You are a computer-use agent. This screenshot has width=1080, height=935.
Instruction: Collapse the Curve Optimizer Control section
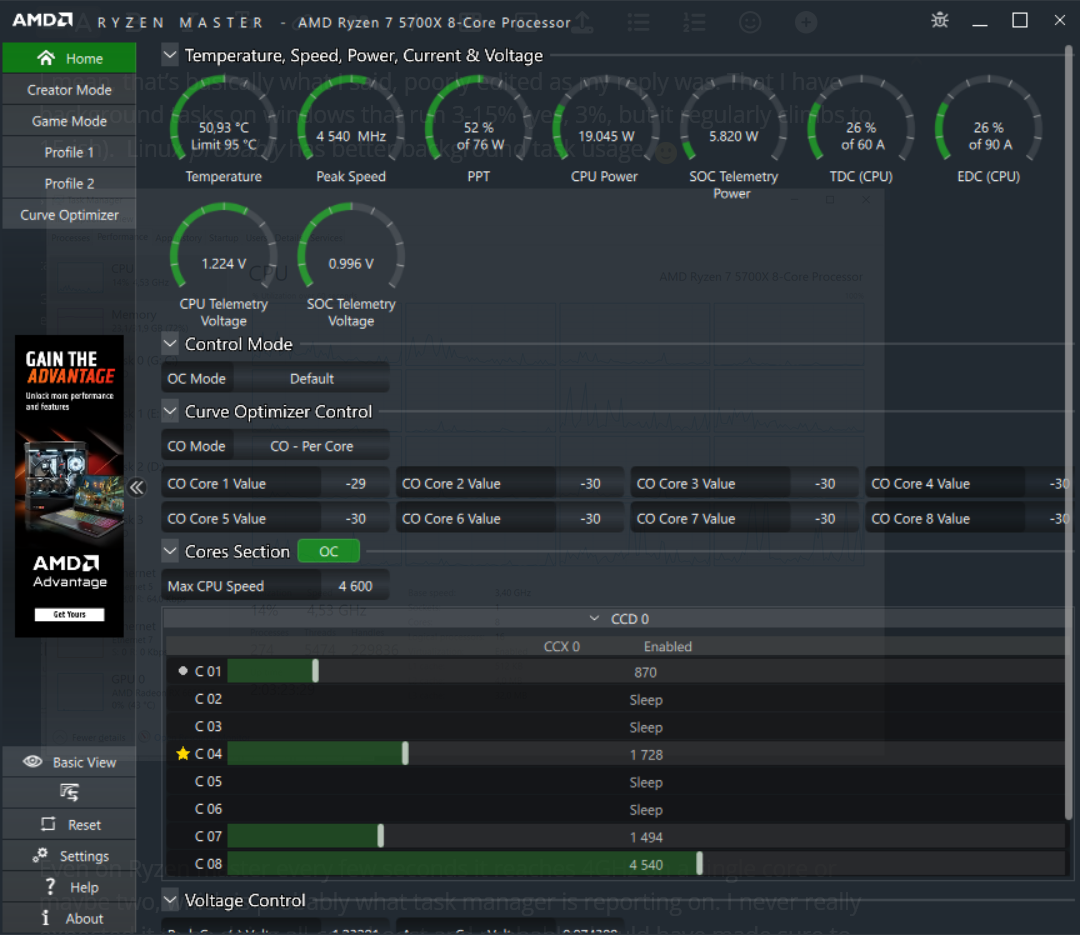coord(170,412)
